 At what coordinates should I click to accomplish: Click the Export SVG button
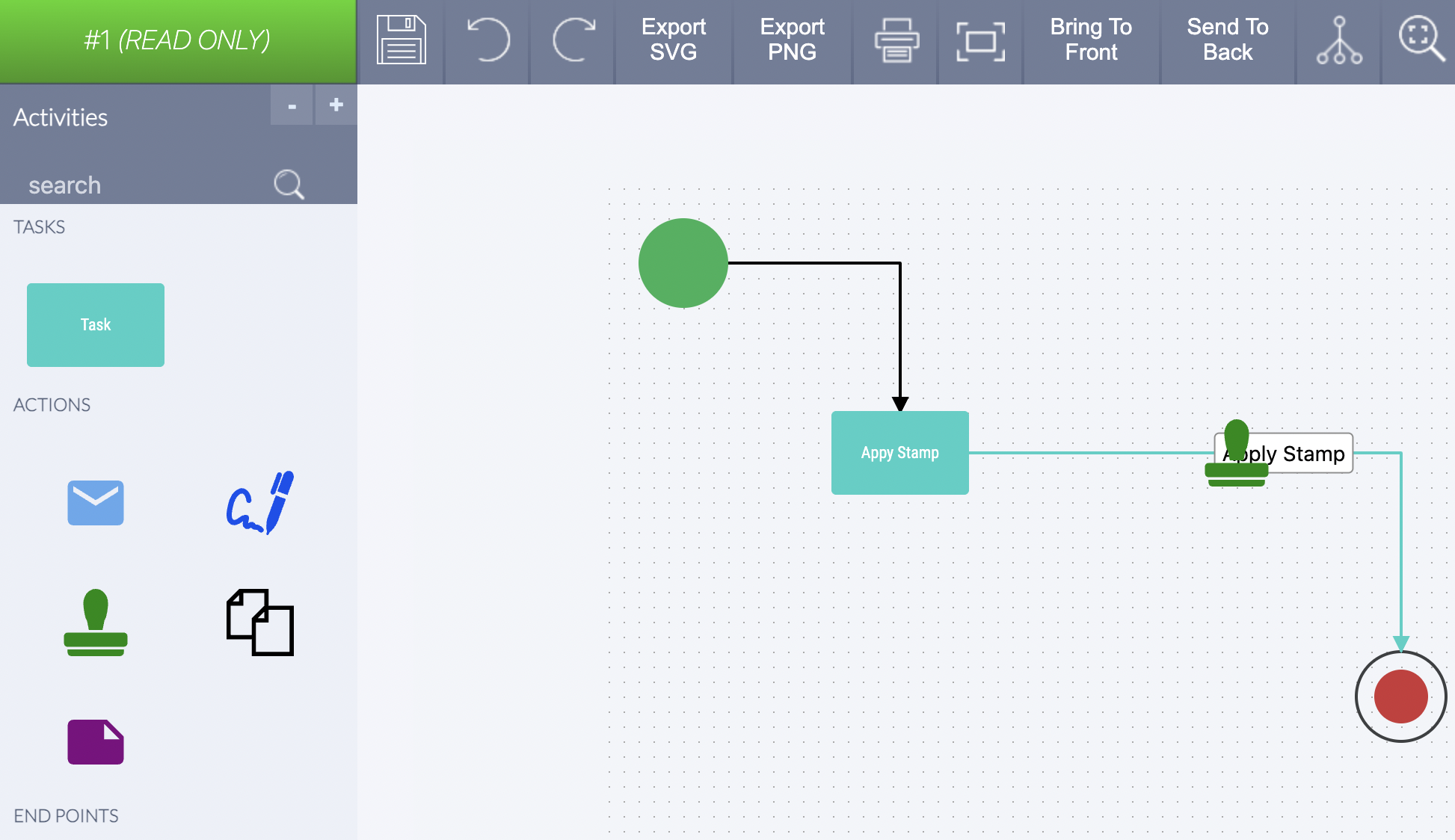672,39
